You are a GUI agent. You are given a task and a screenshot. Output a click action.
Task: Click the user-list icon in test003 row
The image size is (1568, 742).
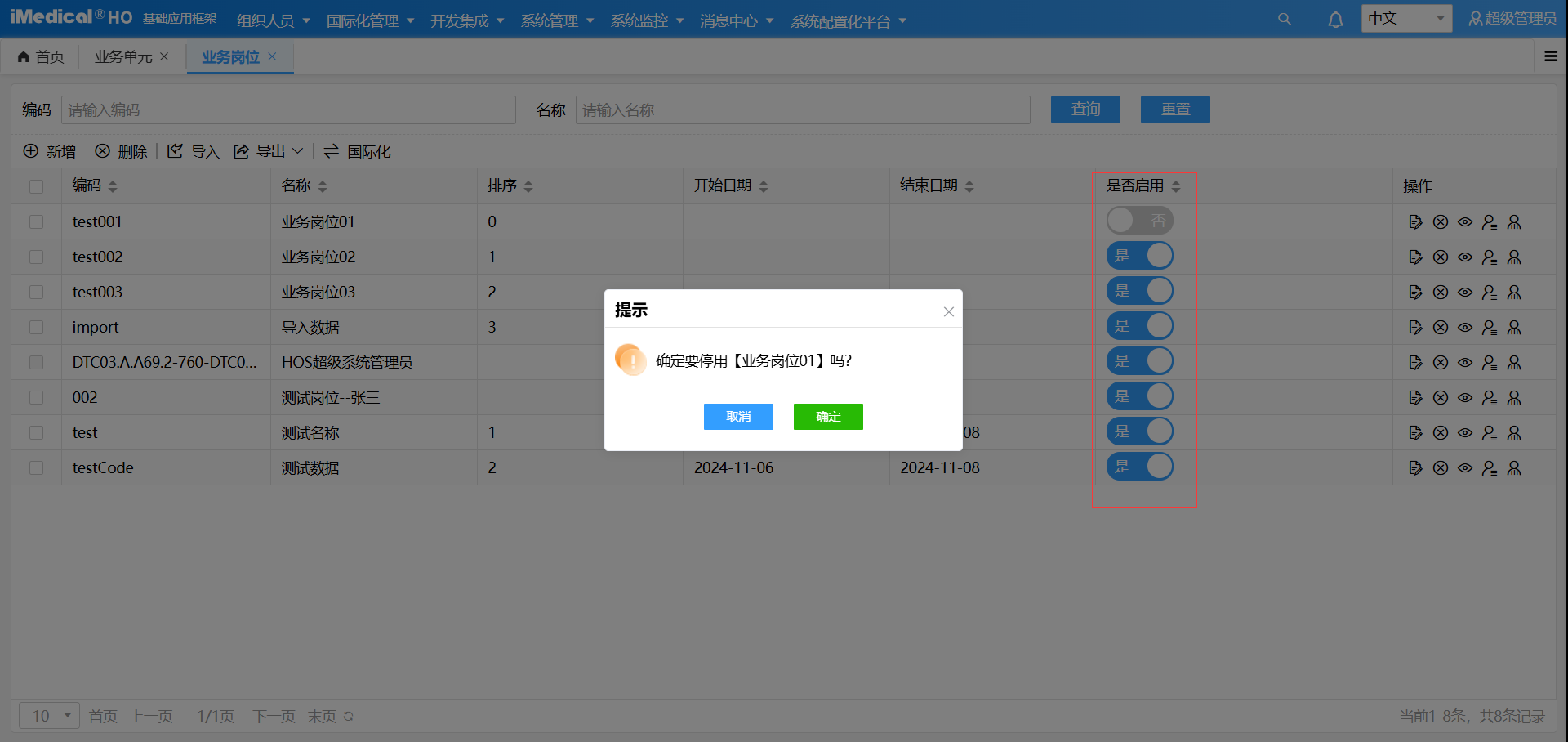(1490, 292)
